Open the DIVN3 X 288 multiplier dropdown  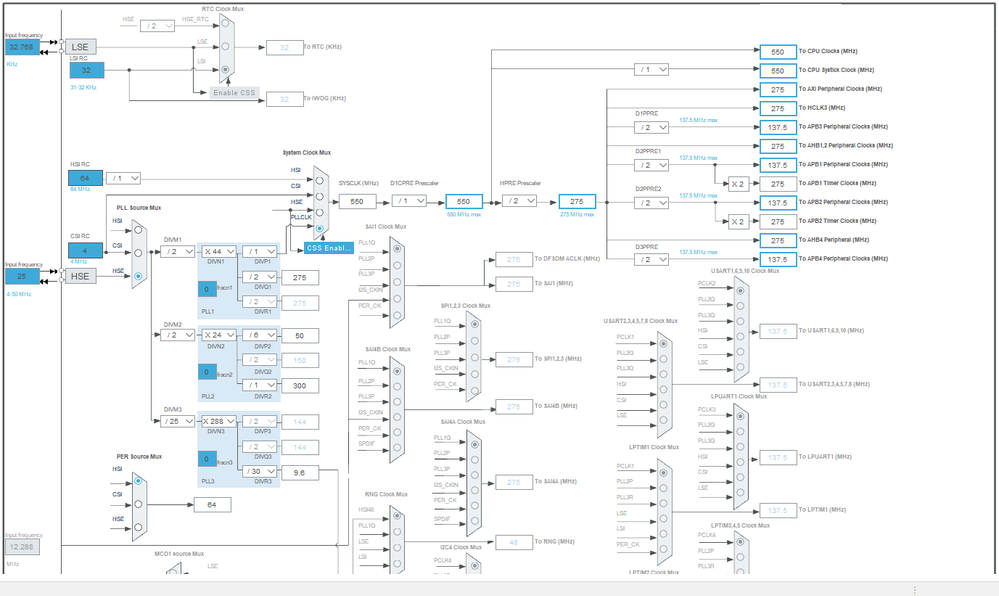(219, 421)
